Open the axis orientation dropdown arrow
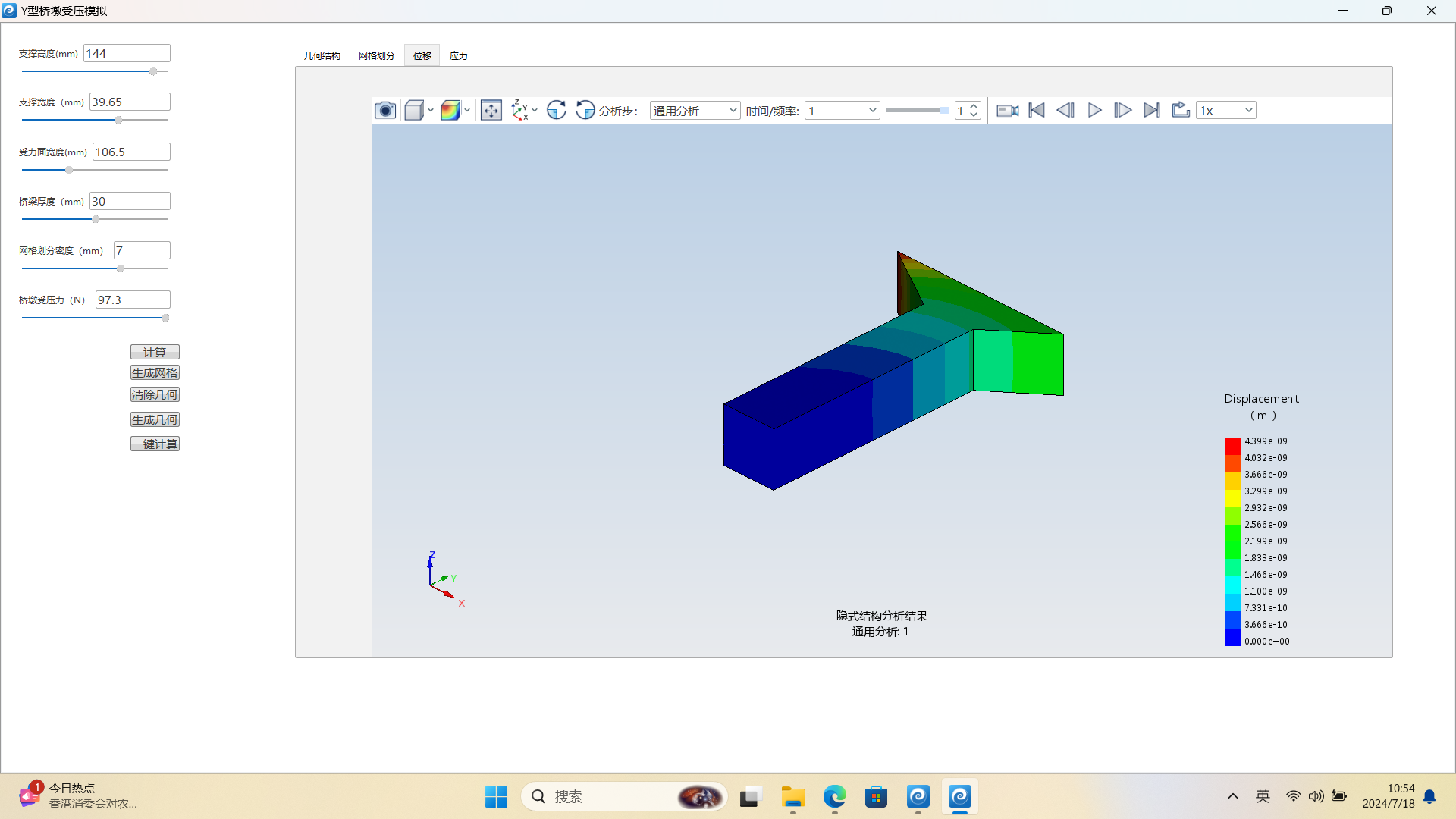This screenshot has height=819, width=1456. tap(535, 111)
